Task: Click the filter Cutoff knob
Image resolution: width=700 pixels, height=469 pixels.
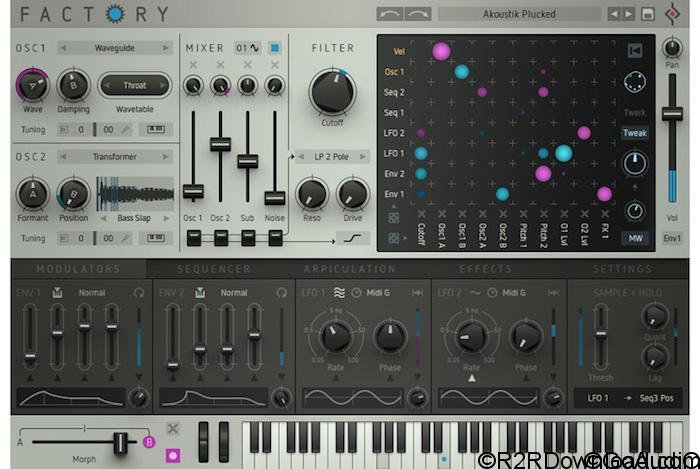Action: [x=333, y=91]
